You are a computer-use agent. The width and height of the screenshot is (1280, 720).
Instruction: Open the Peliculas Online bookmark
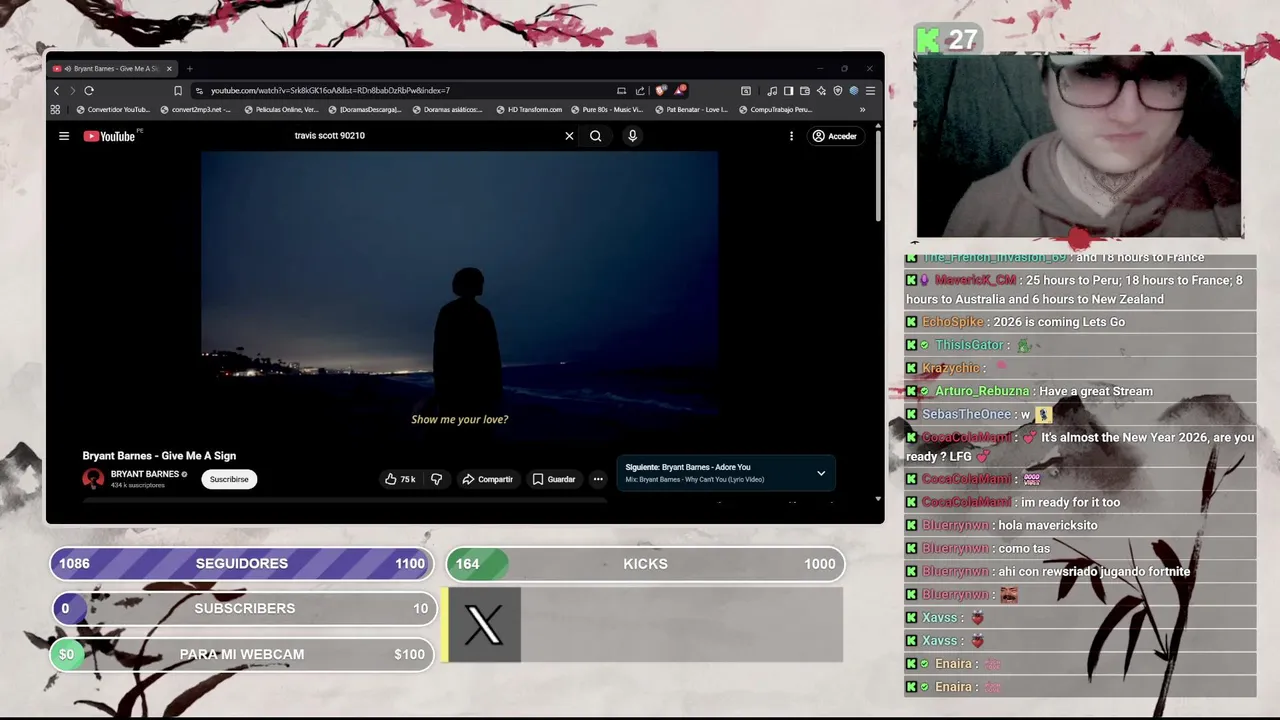pos(281,110)
